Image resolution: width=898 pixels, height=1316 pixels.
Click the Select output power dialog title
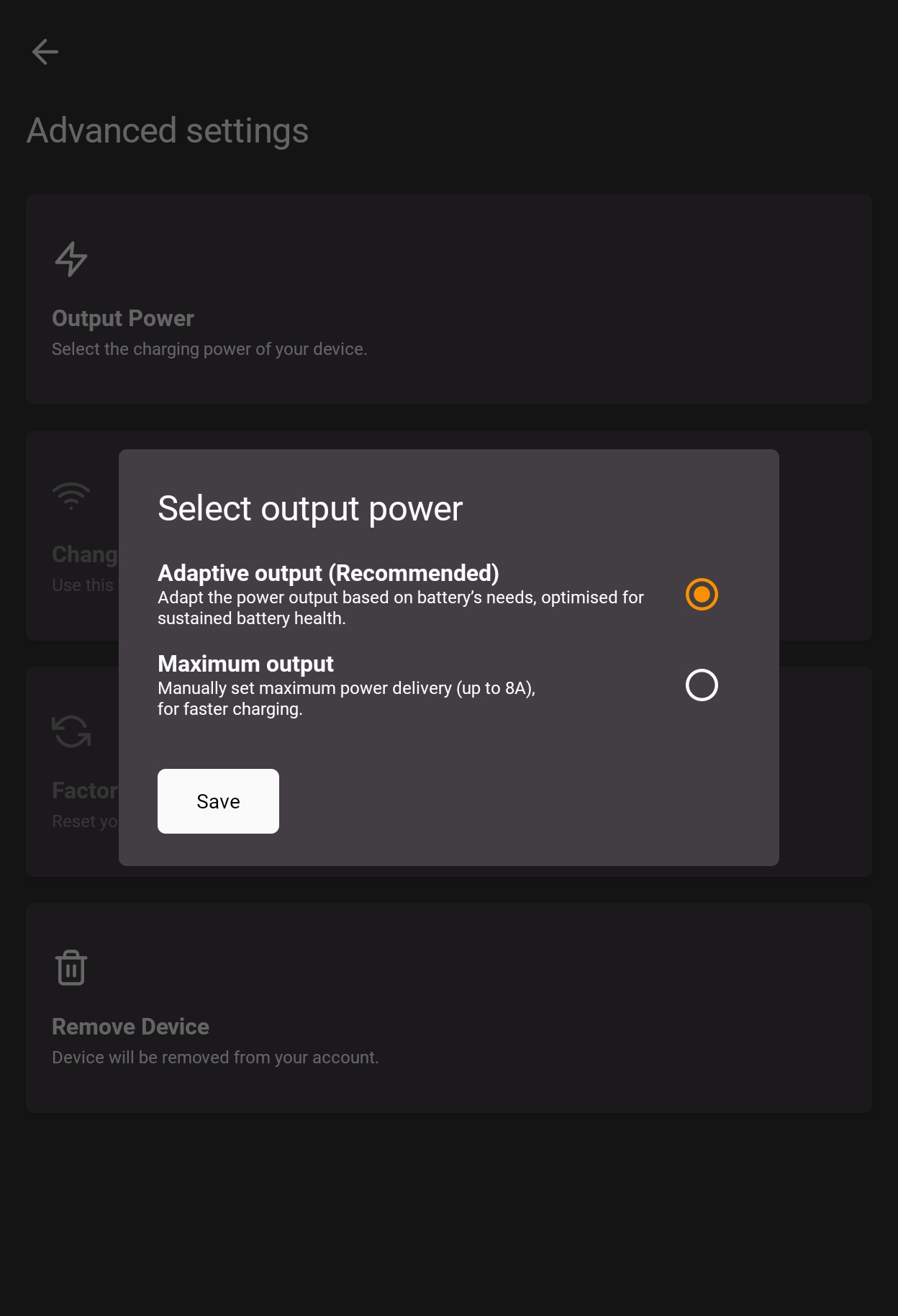tap(310, 509)
